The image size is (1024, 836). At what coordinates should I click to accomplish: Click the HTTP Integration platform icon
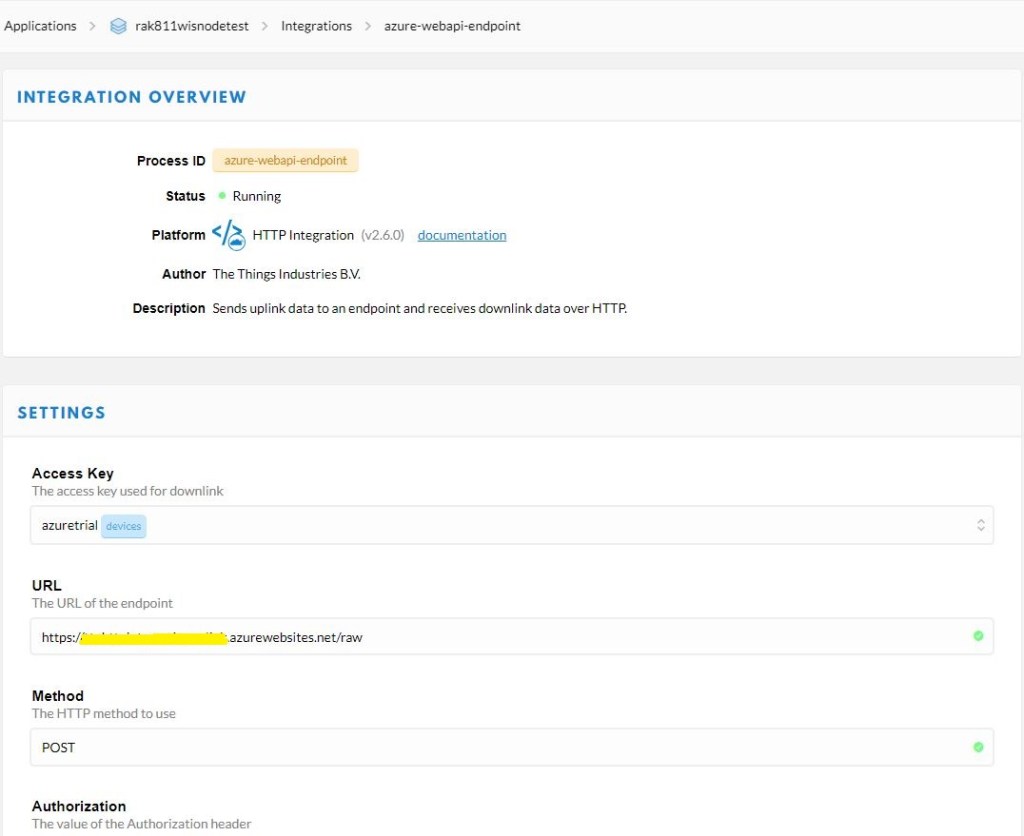228,235
